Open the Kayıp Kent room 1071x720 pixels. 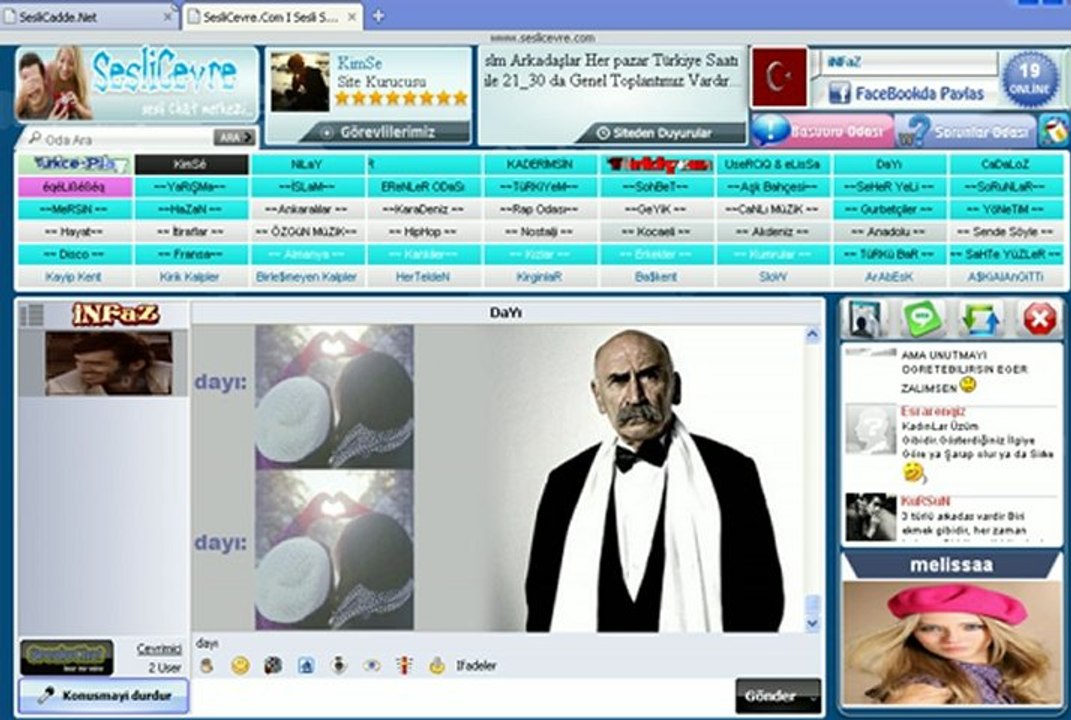tap(75, 277)
